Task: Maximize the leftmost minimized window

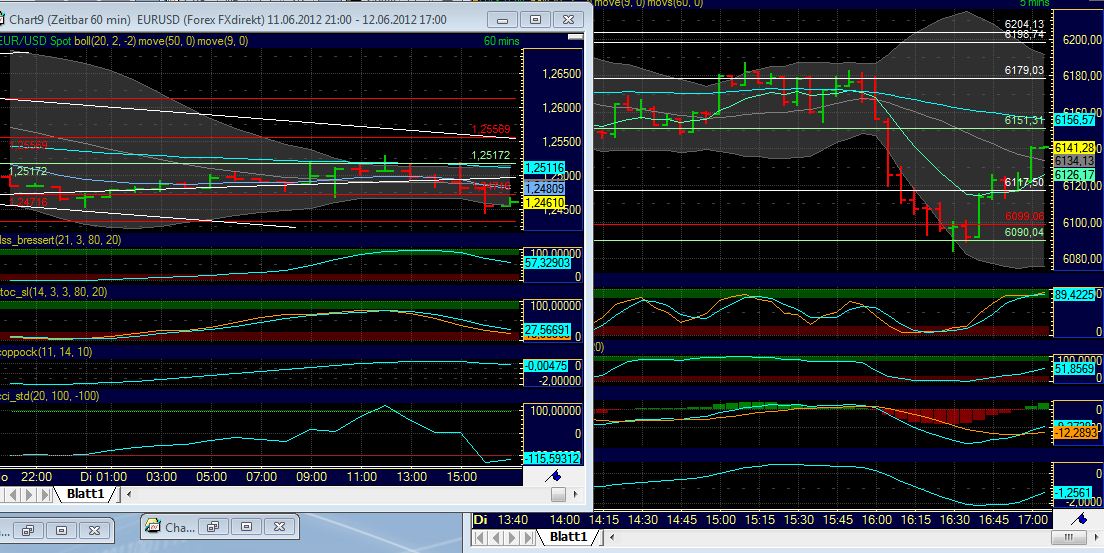Action: pos(61,530)
